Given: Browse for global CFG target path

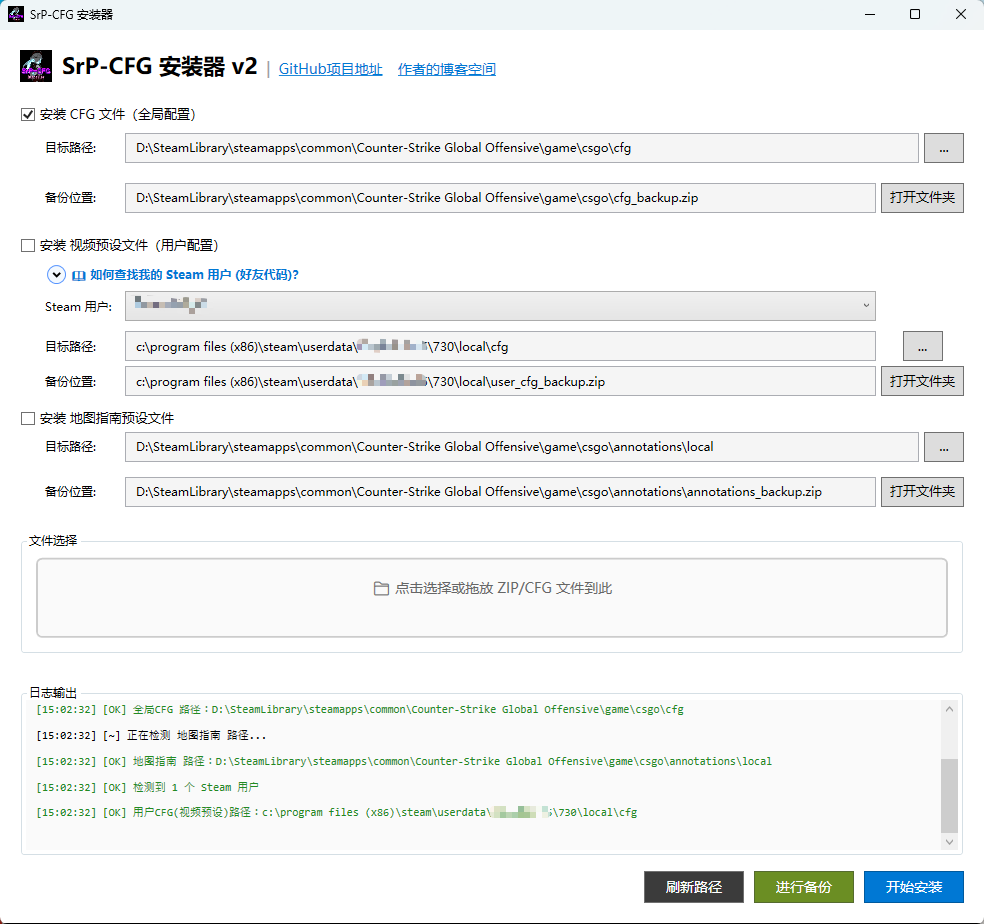Looking at the screenshot, I should (943, 148).
